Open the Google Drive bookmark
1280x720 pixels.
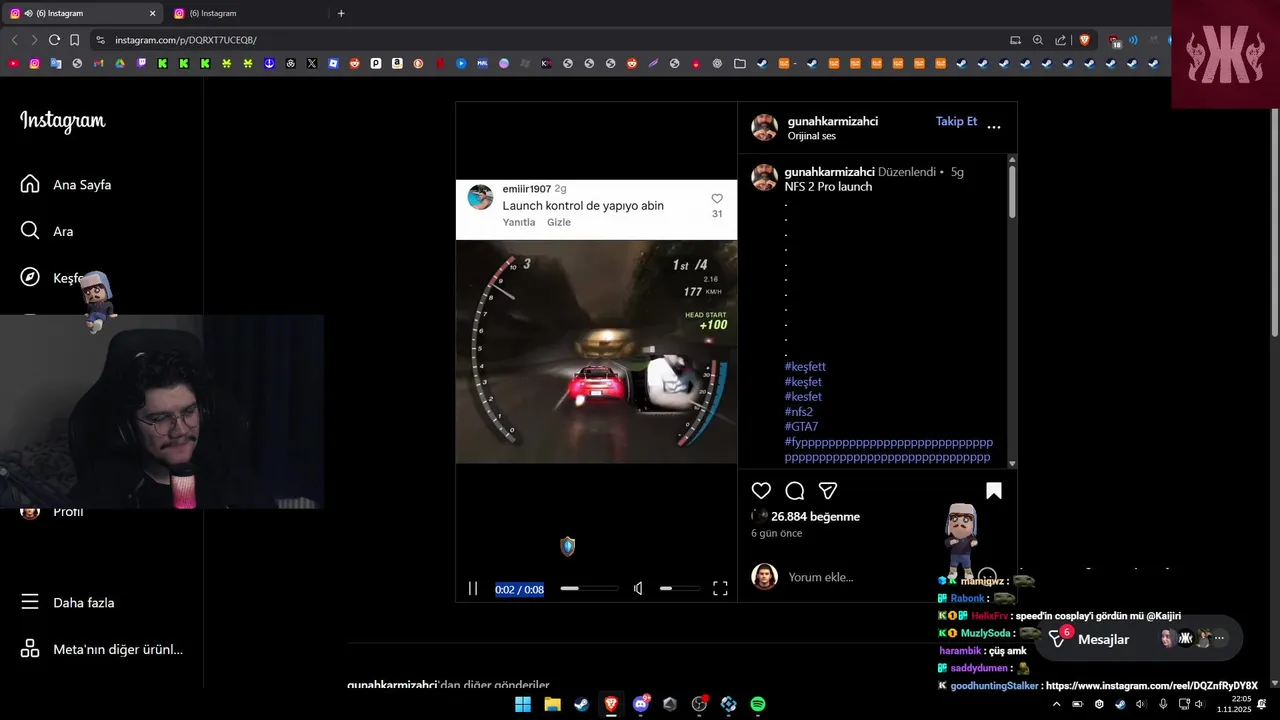[120, 63]
